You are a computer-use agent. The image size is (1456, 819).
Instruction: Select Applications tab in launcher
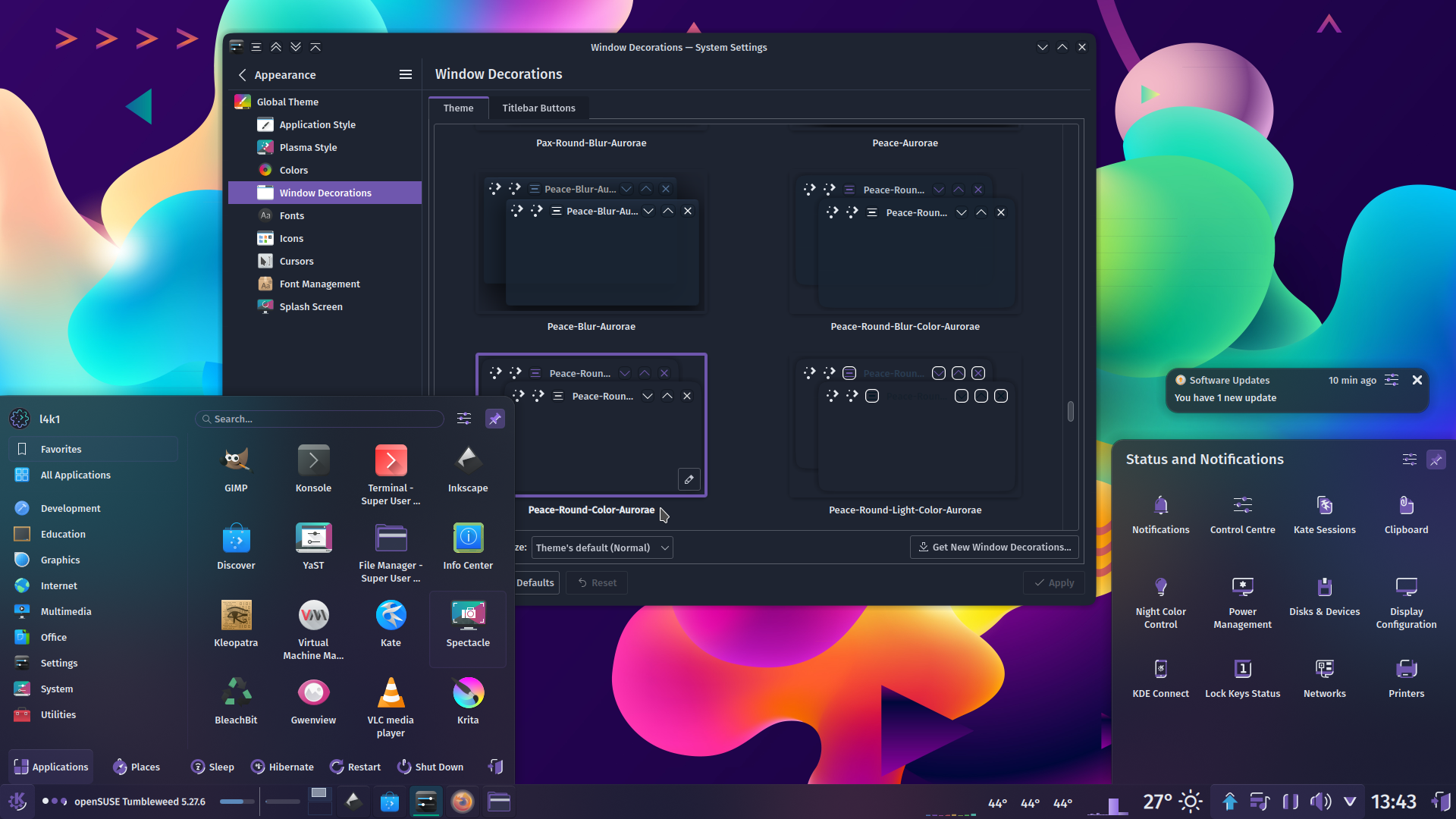[x=51, y=767]
